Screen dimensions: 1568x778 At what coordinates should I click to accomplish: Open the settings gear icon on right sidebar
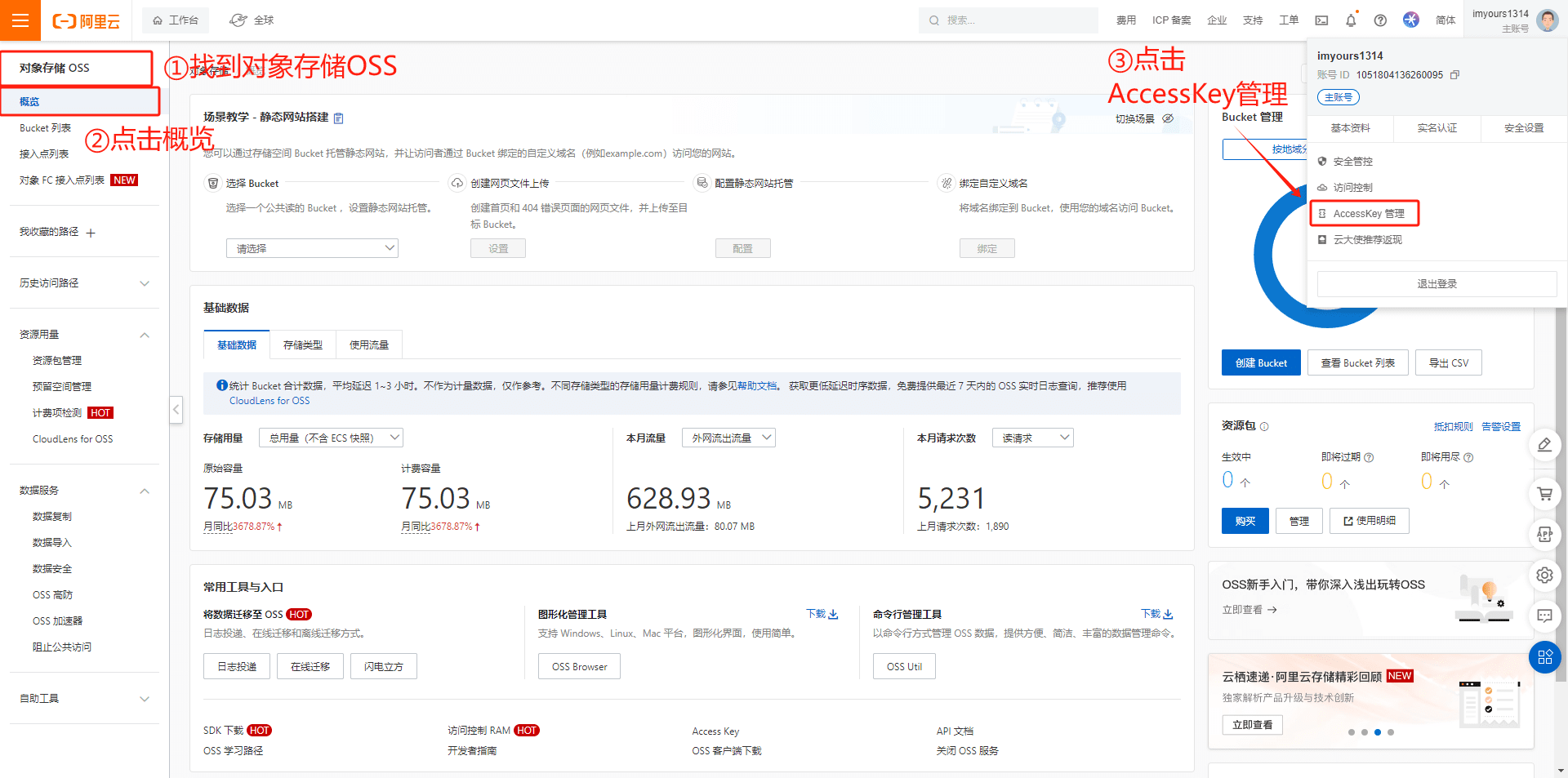1544,575
